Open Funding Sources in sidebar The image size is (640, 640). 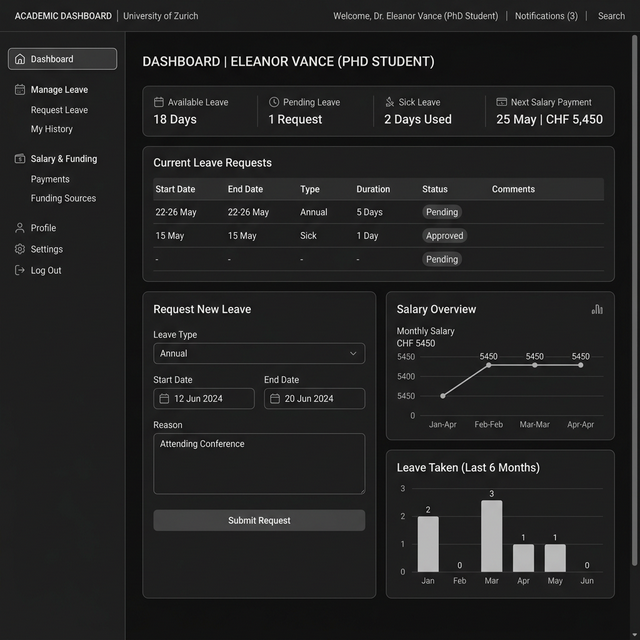click(63, 198)
